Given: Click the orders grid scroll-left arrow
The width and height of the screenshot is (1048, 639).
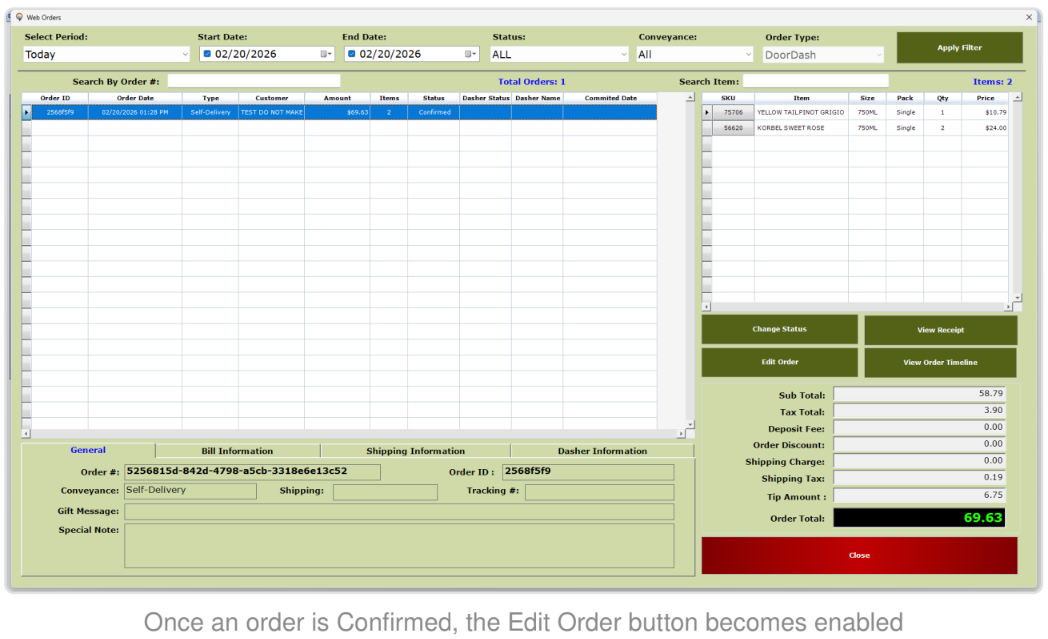Looking at the screenshot, I should coord(26,434).
